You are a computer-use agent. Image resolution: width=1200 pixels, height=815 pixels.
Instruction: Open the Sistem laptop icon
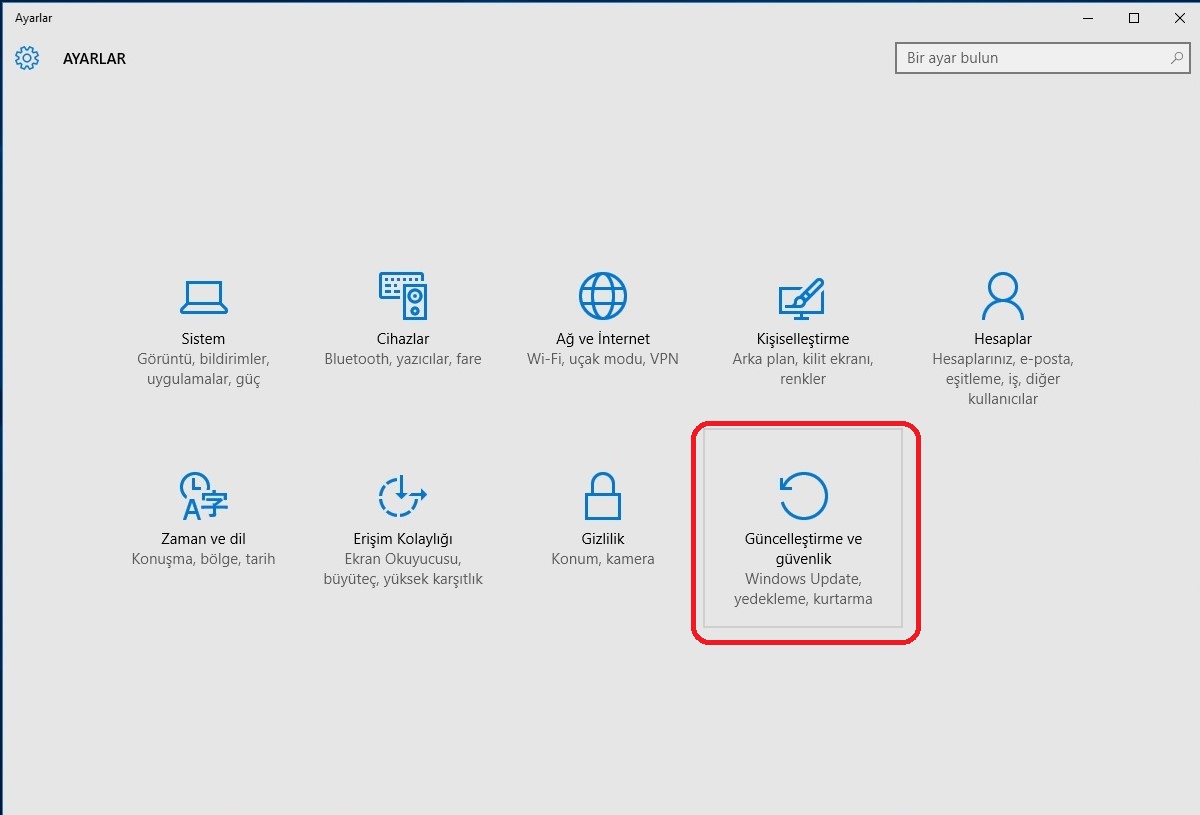click(x=203, y=296)
